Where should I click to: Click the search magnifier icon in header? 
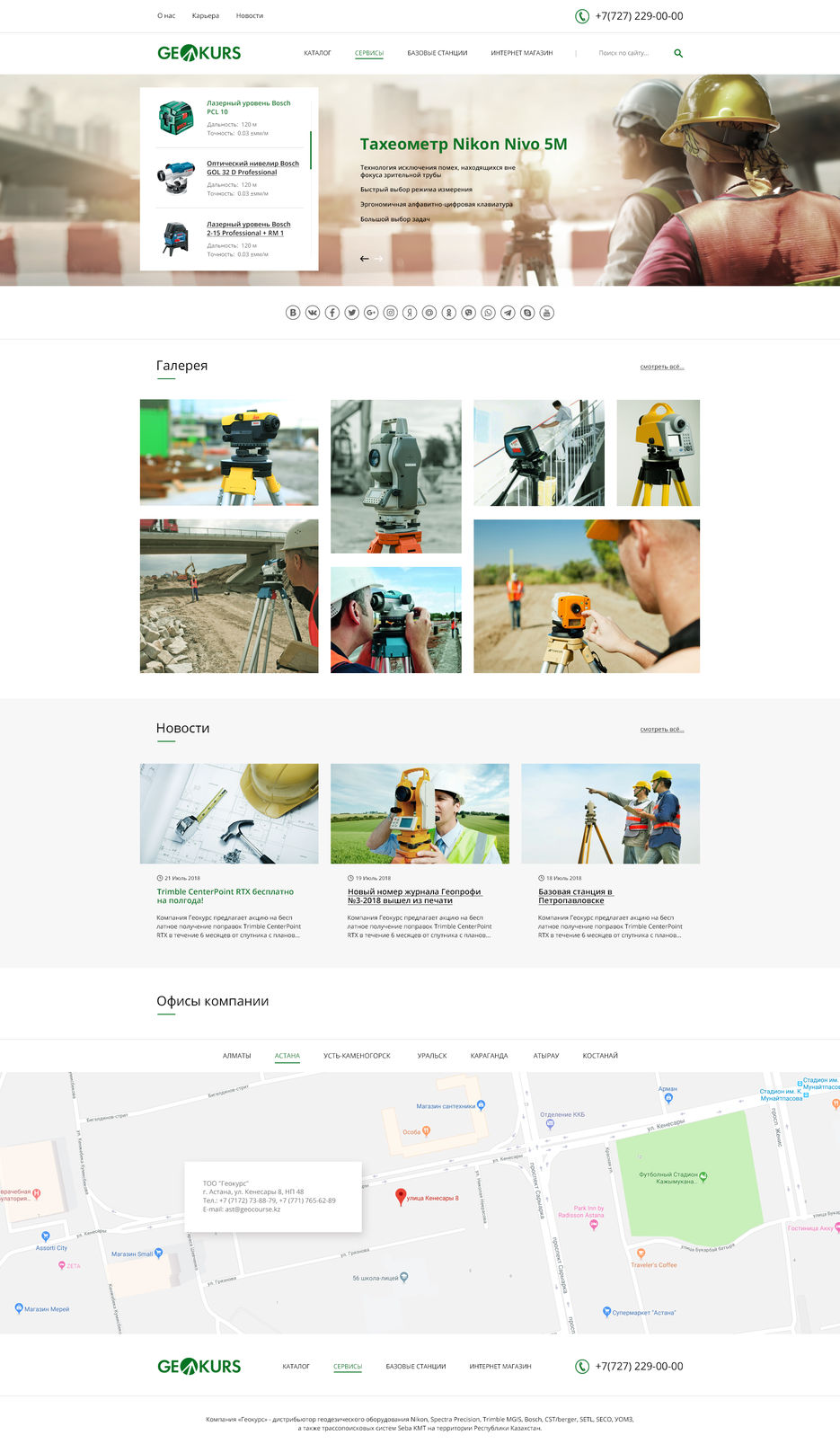[x=678, y=53]
